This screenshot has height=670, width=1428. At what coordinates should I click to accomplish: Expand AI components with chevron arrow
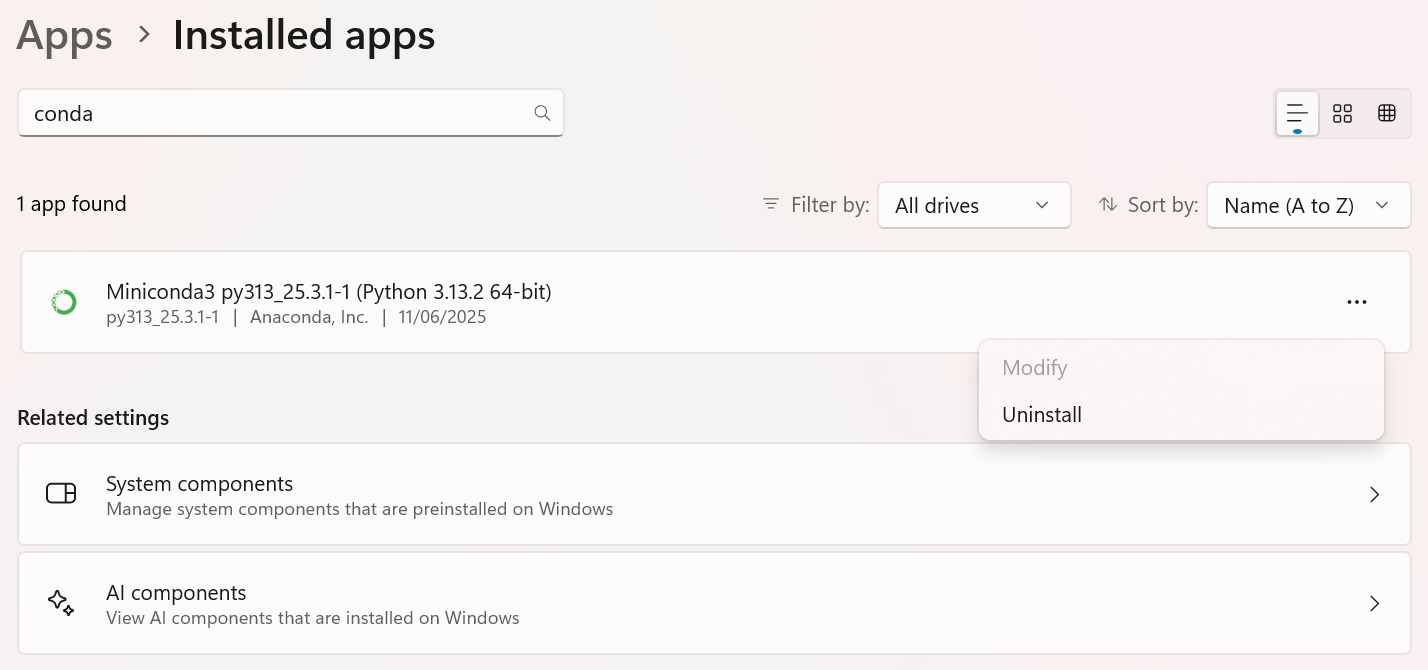[1375, 603]
